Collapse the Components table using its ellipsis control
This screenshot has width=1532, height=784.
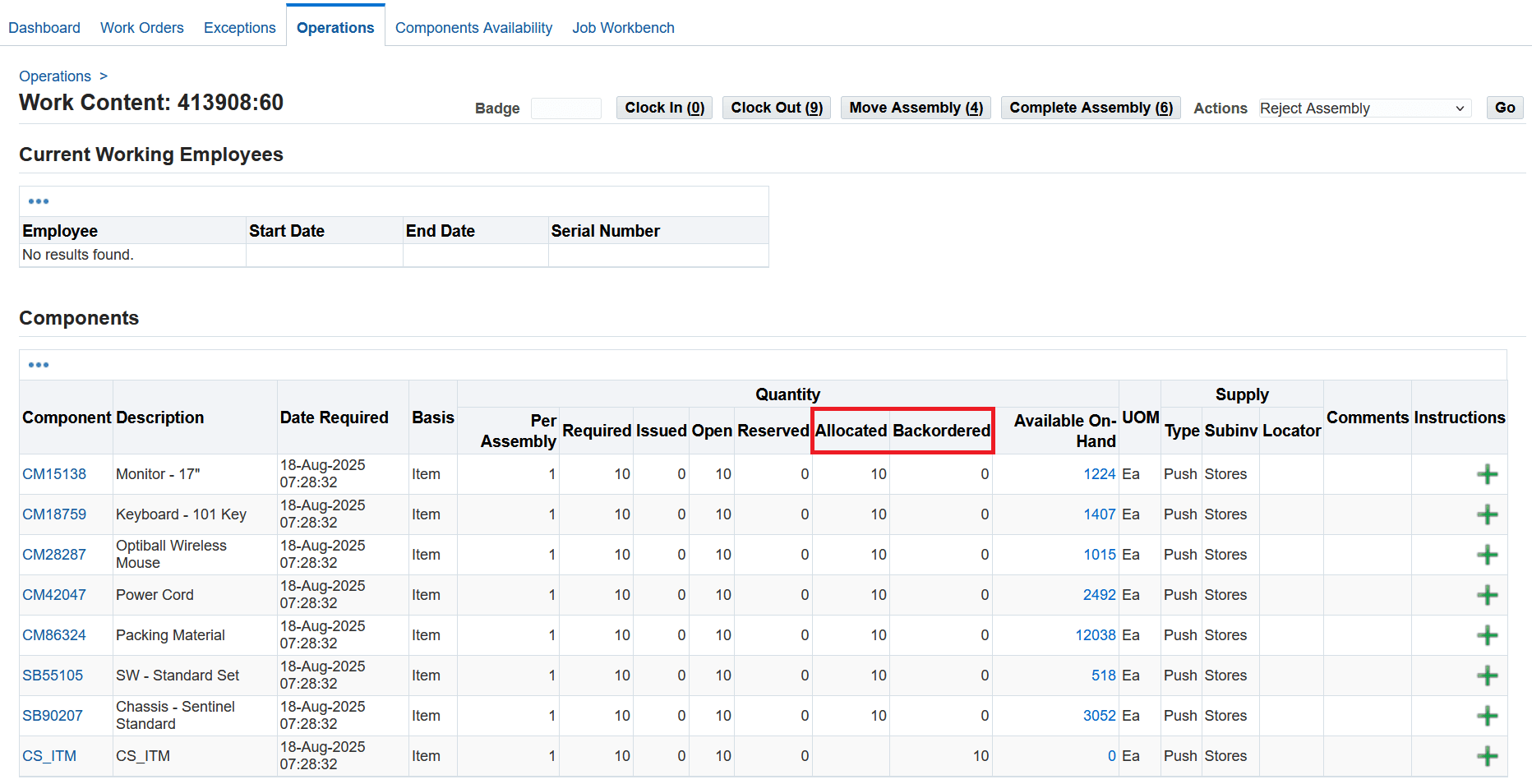pos(38,364)
